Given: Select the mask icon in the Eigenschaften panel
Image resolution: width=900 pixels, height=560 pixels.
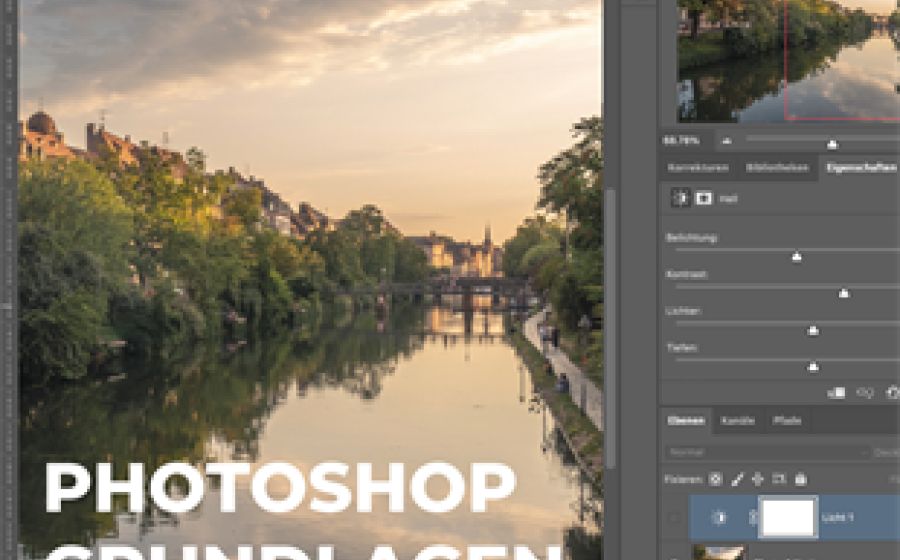Looking at the screenshot, I should point(703,198).
